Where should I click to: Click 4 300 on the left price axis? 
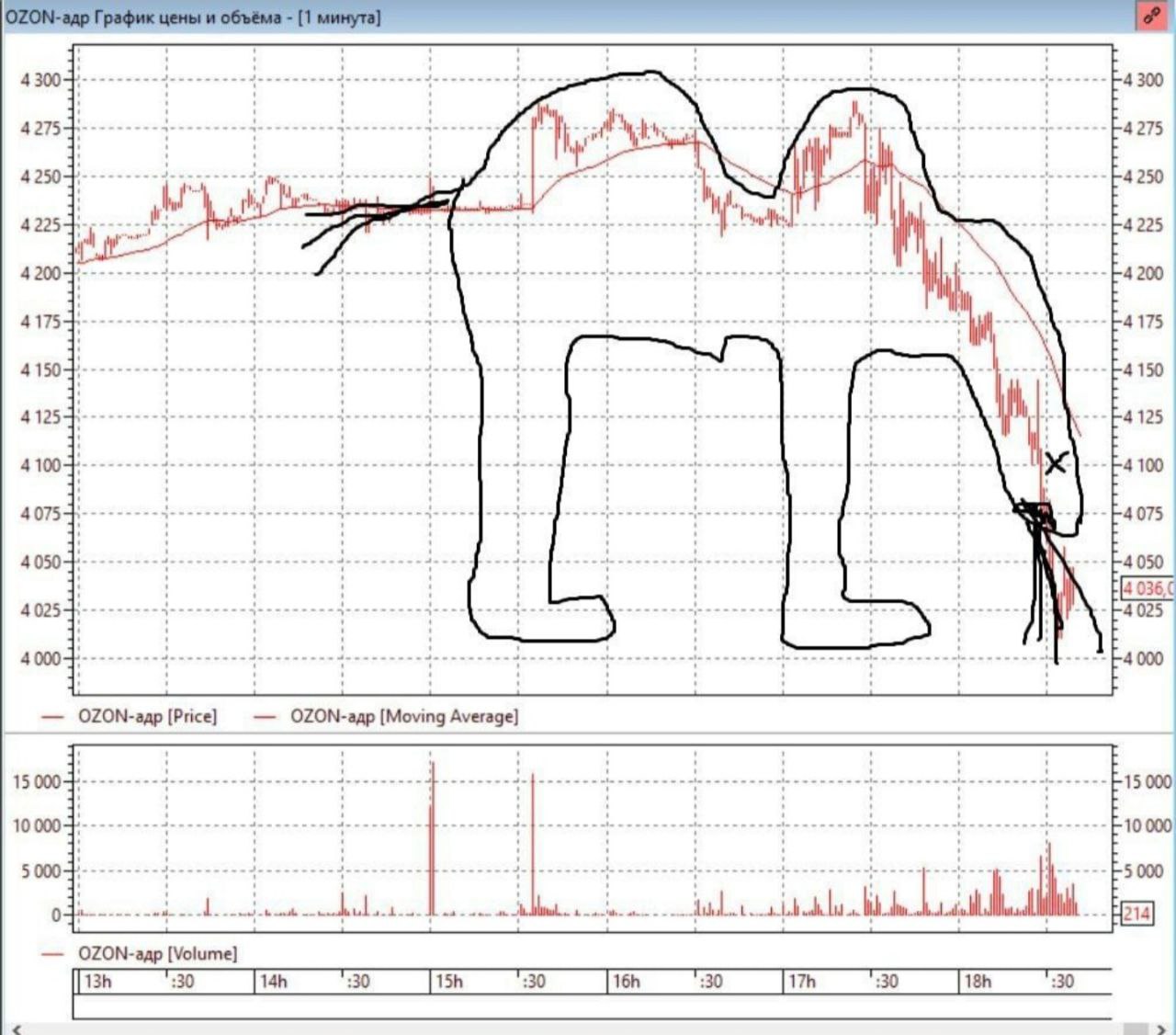(40, 80)
